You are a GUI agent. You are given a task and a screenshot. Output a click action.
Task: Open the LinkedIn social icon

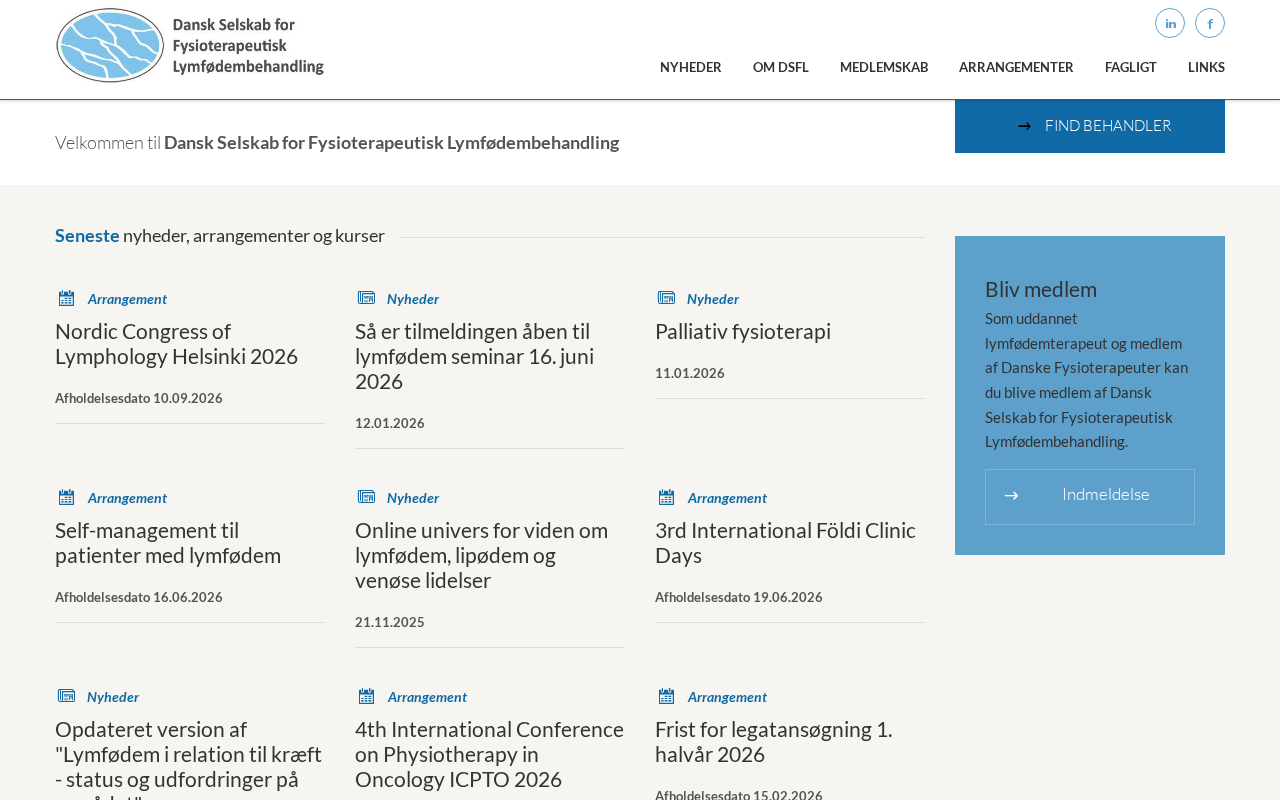point(1170,23)
